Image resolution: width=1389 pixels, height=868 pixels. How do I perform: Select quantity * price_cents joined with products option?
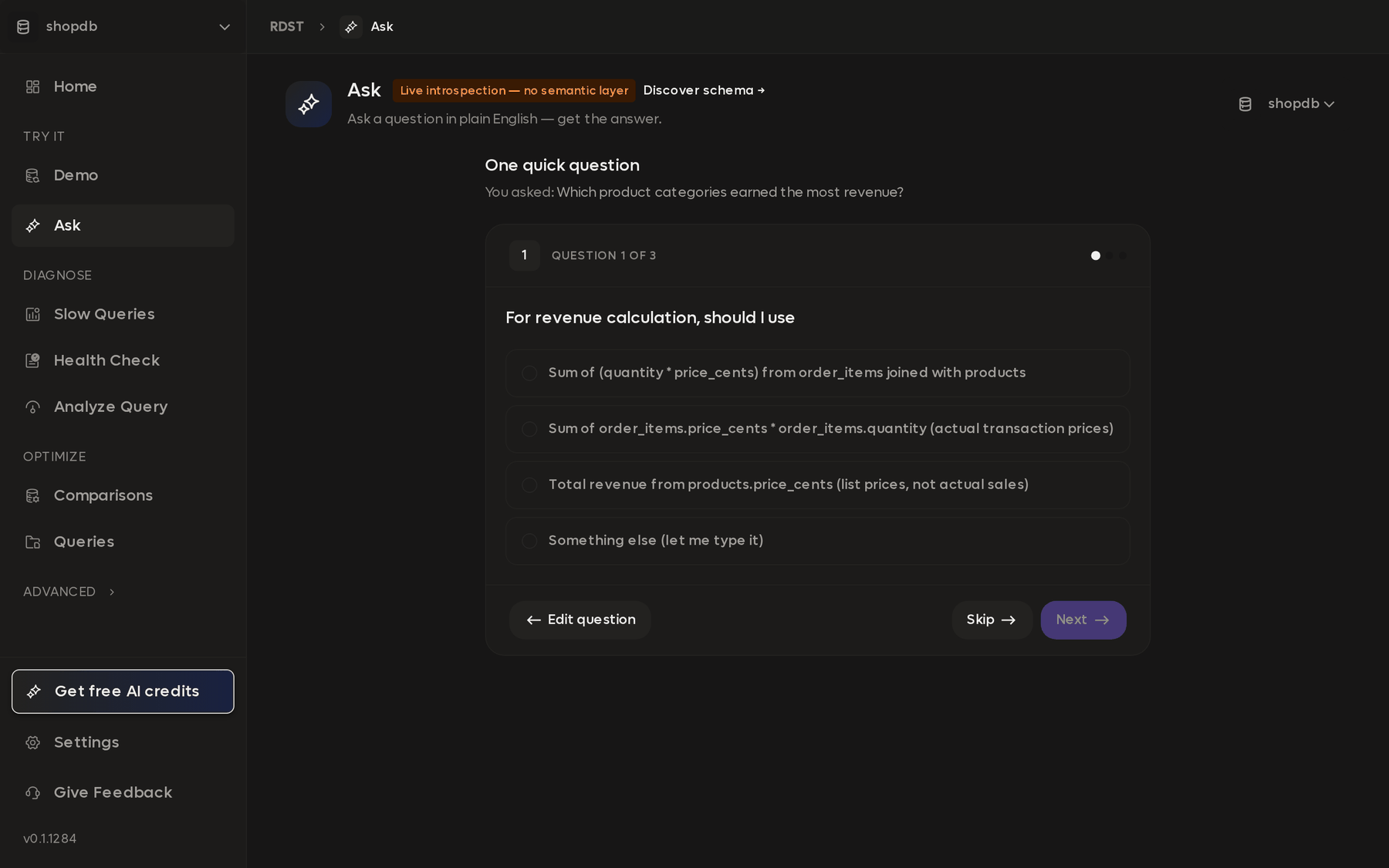tap(817, 373)
